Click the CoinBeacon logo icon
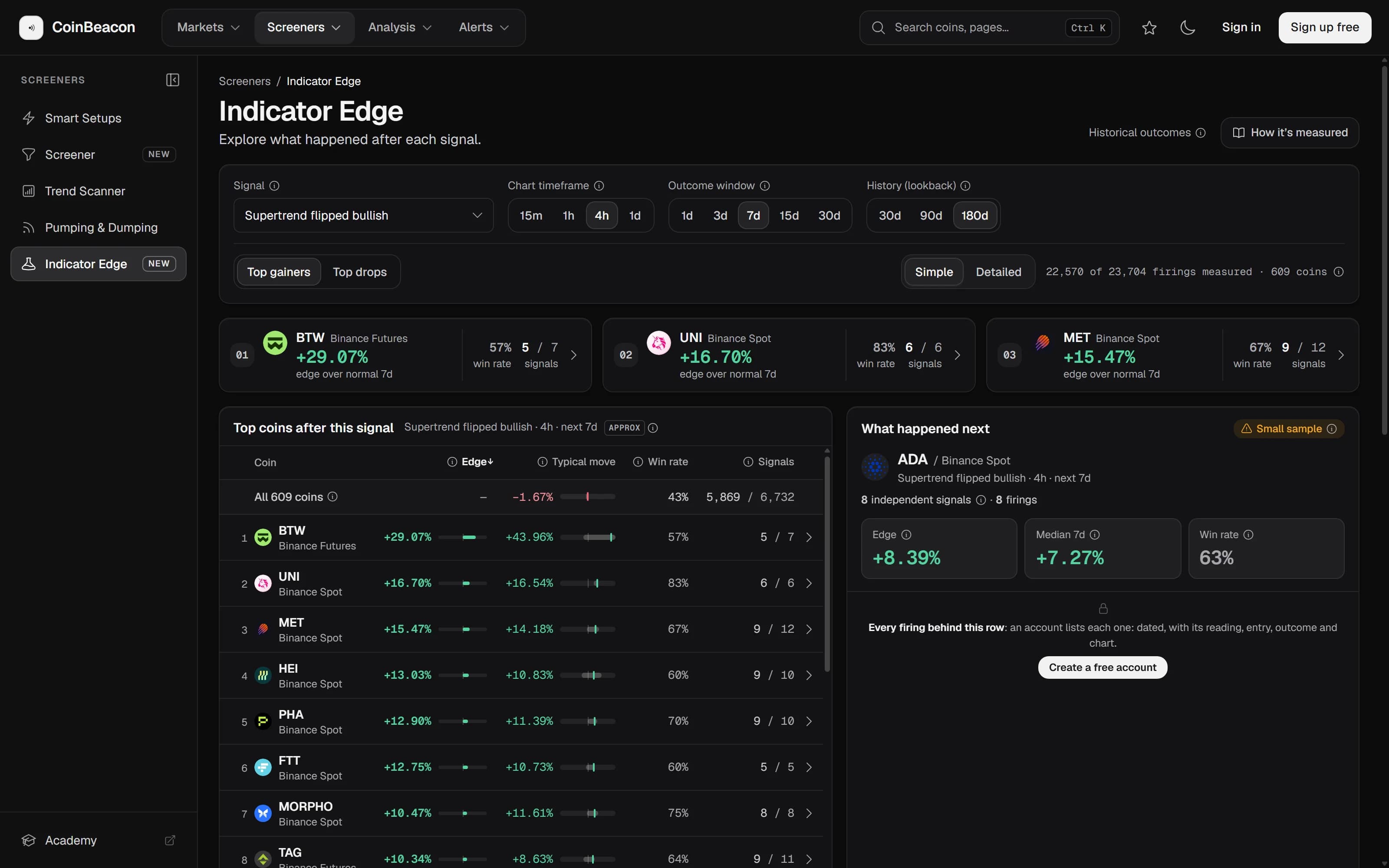 [x=31, y=27]
